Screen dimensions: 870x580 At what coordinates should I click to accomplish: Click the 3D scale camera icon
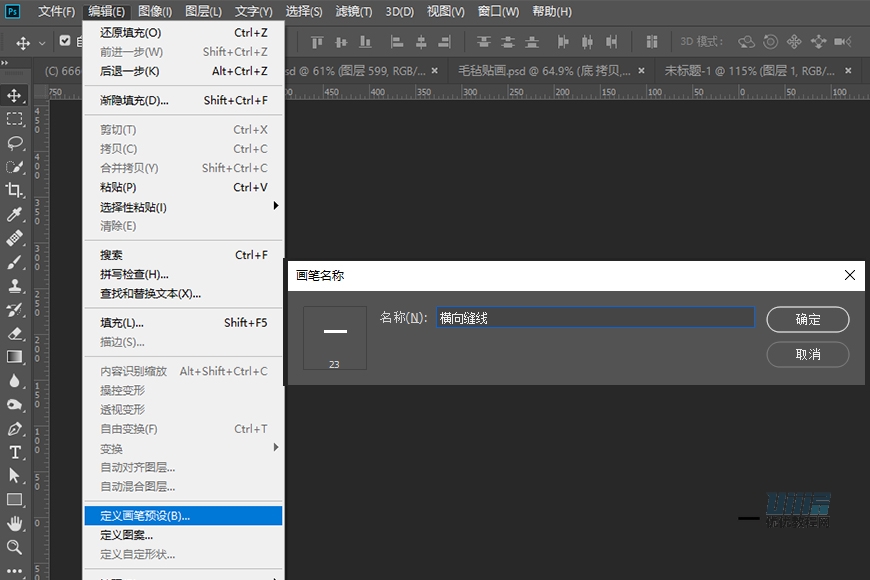[x=842, y=42]
